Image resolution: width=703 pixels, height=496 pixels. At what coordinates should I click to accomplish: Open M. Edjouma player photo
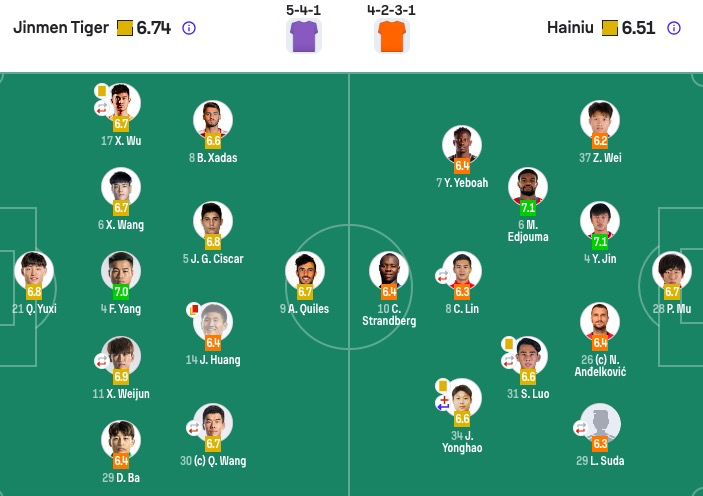click(x=528, y=187)
